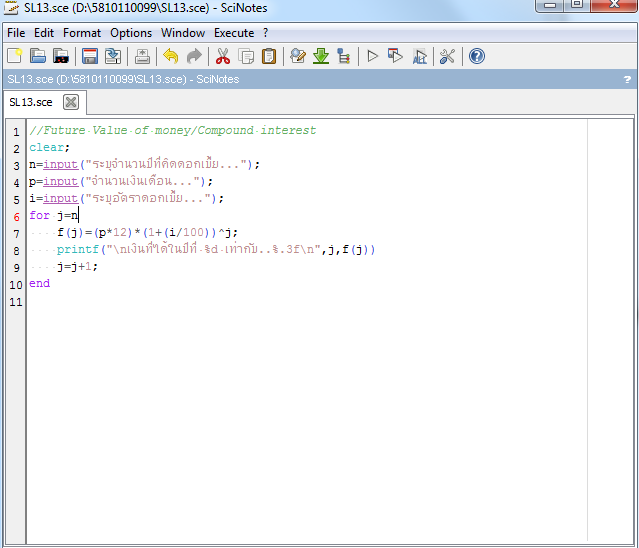Open the Options menu
The width and height of the screenshot is (639, 548).
click(x=131, y=33)
